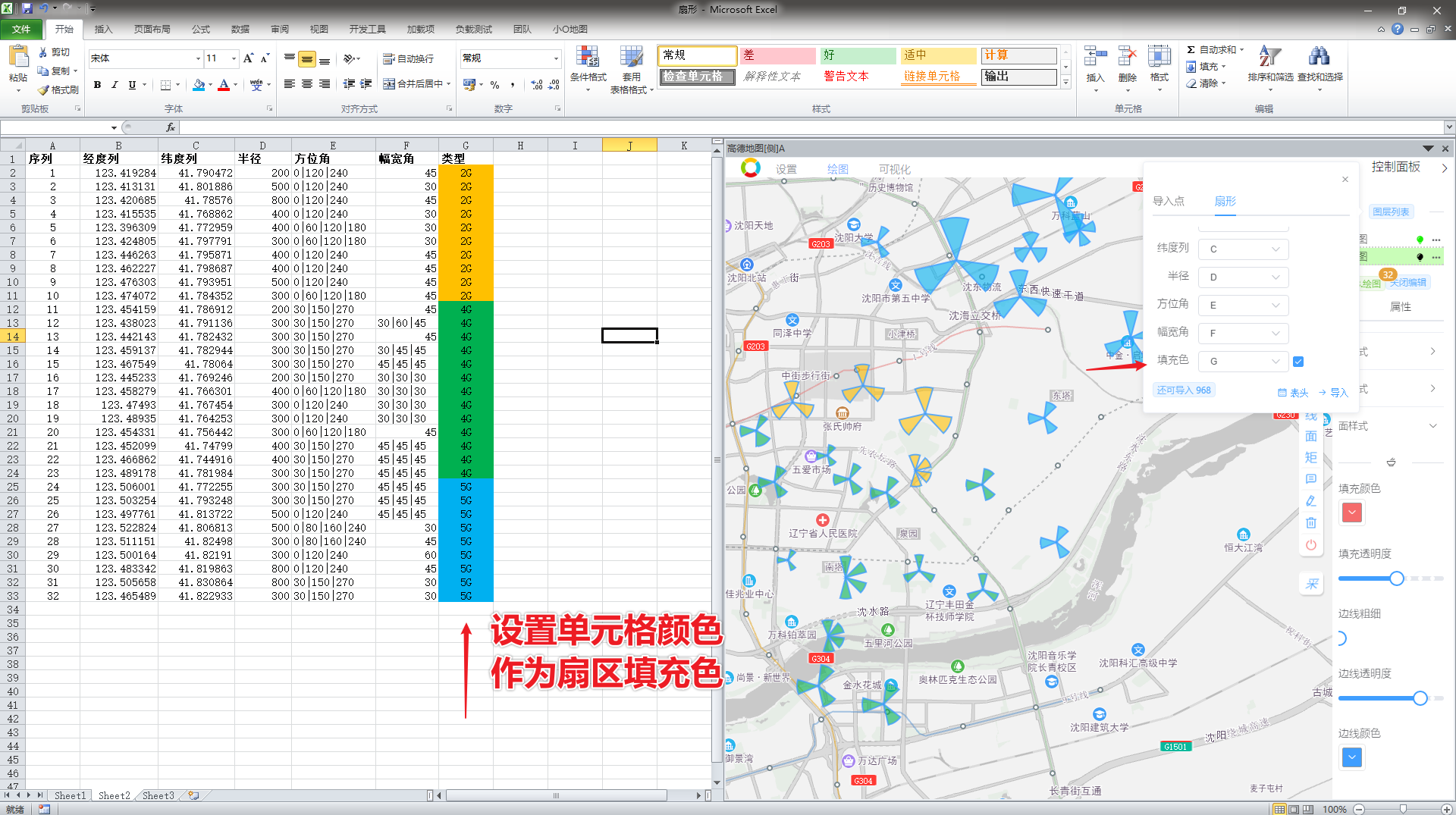The width and height of the screenshot is (1456, 815).
Task: Open the azimuth (方位角) column dropdown
Action: tap(1244, 305)
